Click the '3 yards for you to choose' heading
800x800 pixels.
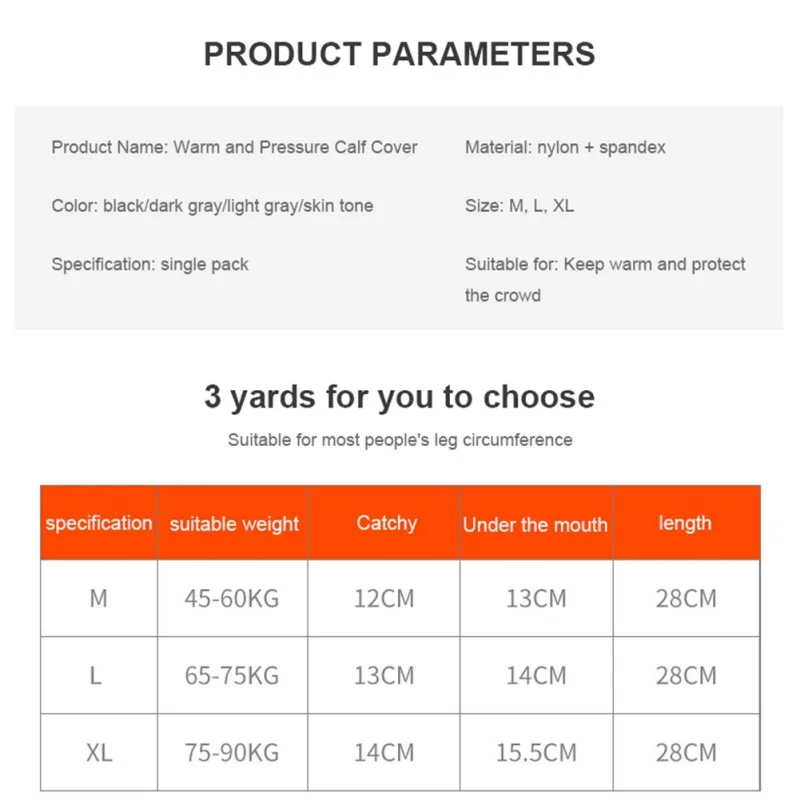pyautogui.click(x=399, y=396)
